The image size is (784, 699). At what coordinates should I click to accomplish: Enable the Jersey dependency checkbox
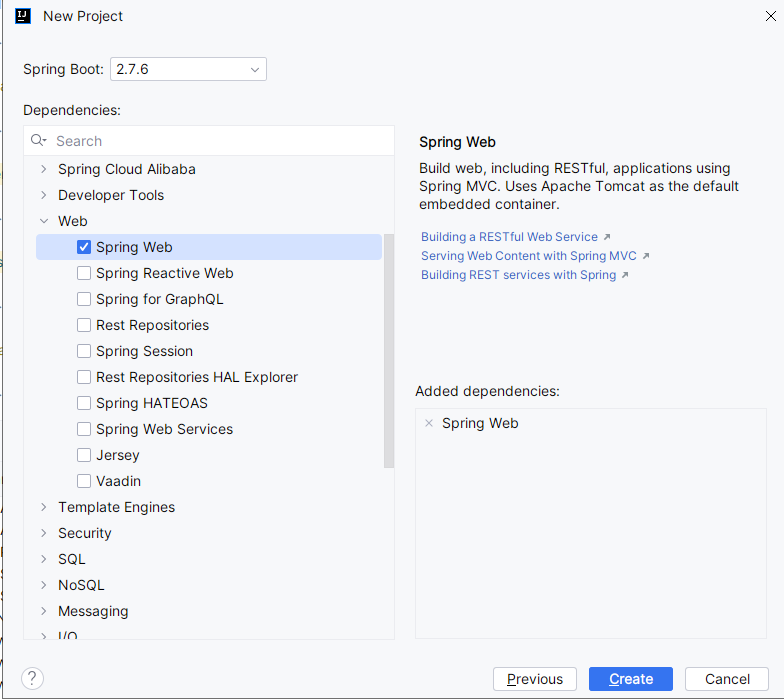click(x=84, y=455)
